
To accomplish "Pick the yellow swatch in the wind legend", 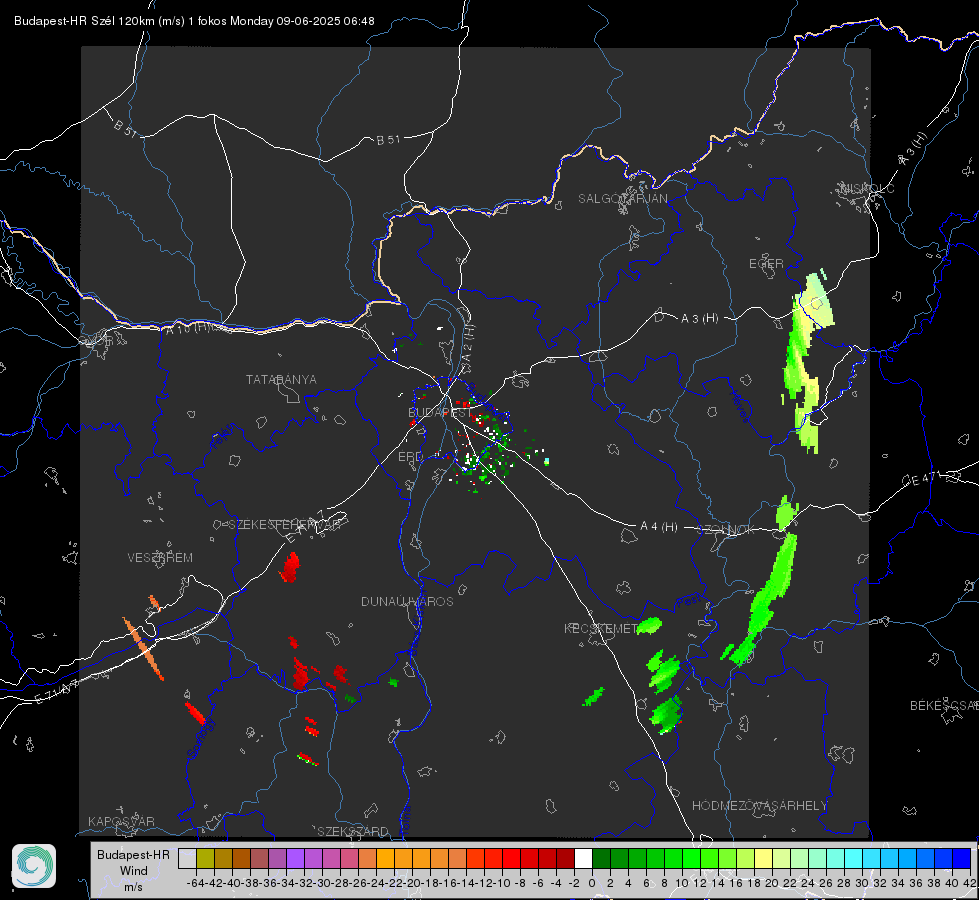I will (x=763, y=858).
